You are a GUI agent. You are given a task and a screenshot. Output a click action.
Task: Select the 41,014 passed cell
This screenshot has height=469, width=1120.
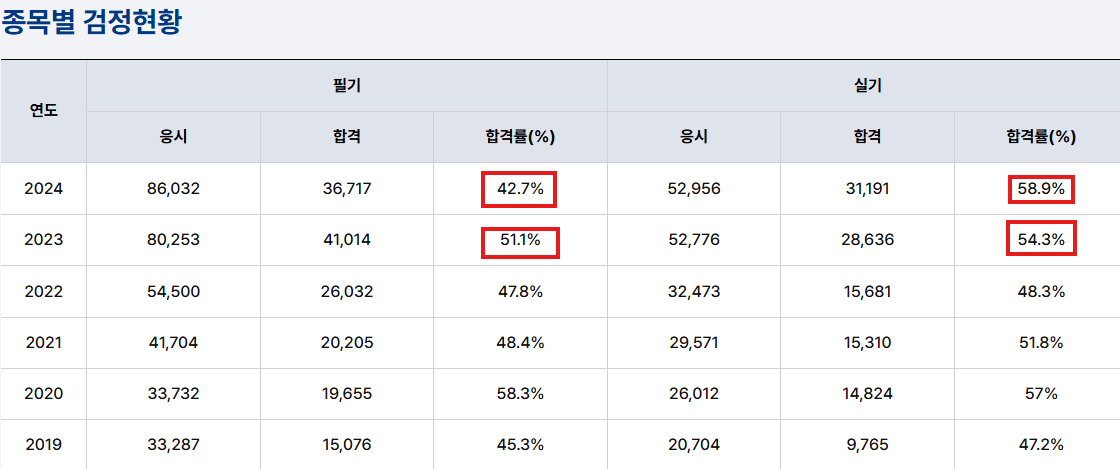pyautogui.click(x=347, y=241)
